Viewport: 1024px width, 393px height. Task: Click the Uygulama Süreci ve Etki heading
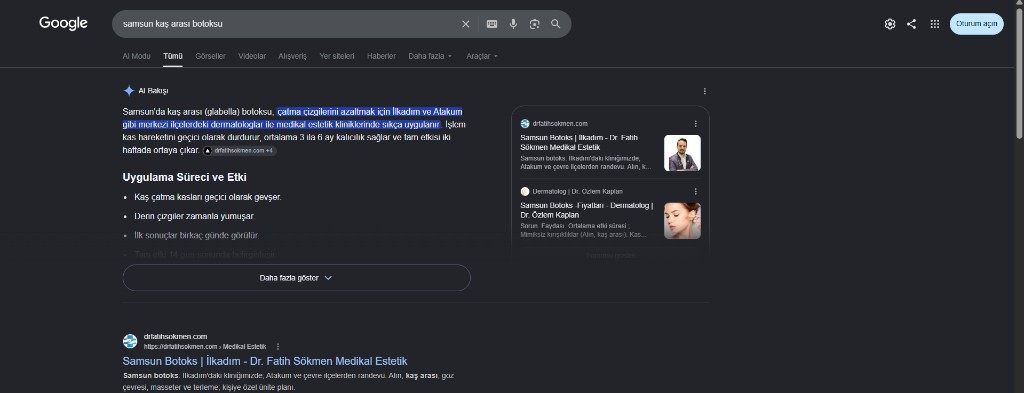pos(184,178)
